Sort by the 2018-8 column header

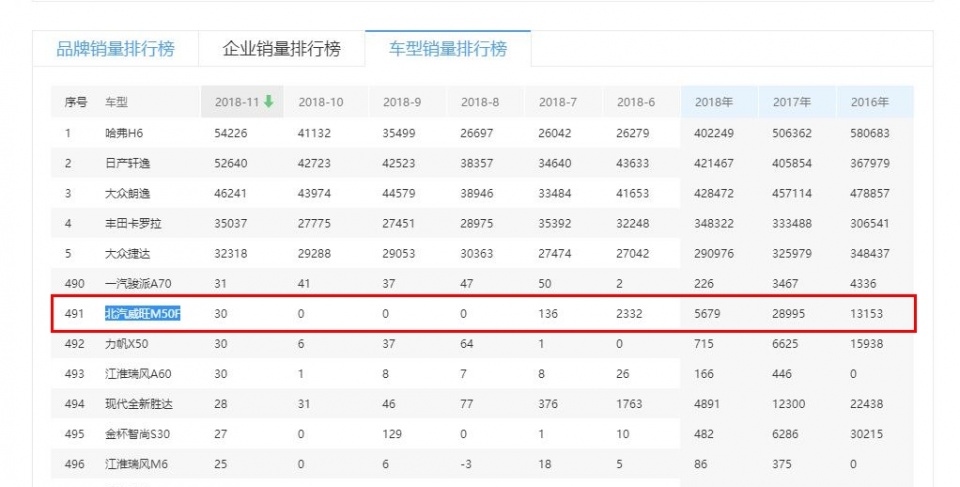point(479,102)
